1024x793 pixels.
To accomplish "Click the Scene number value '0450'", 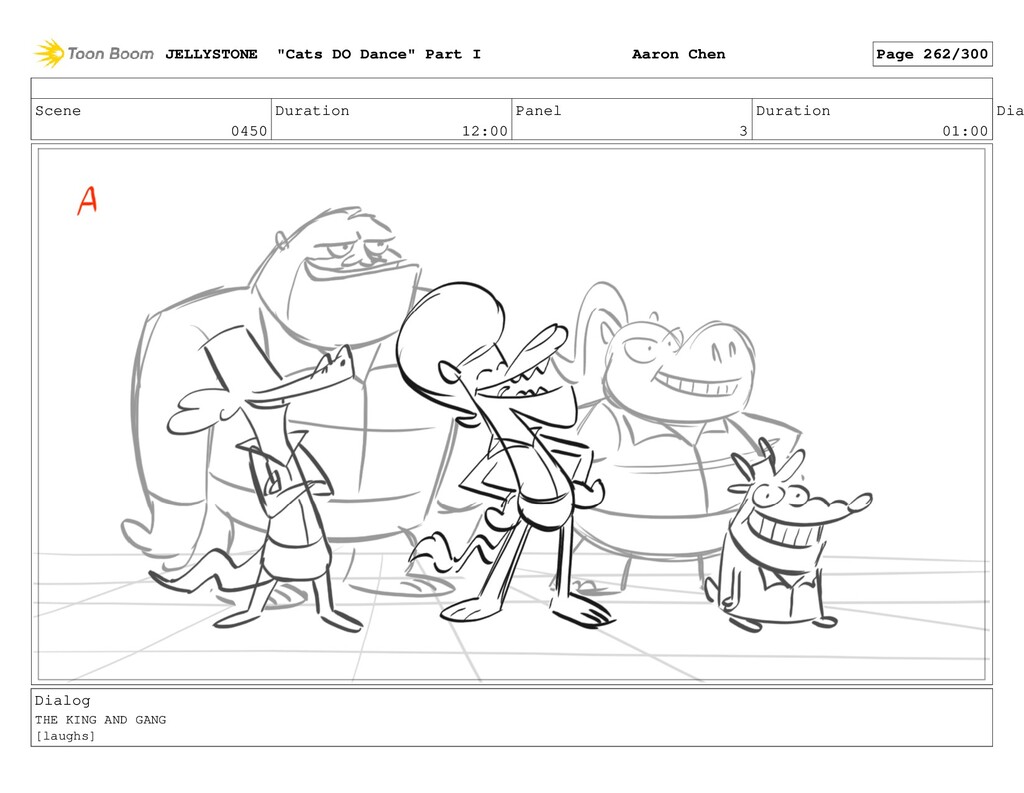I will point(249,131).
